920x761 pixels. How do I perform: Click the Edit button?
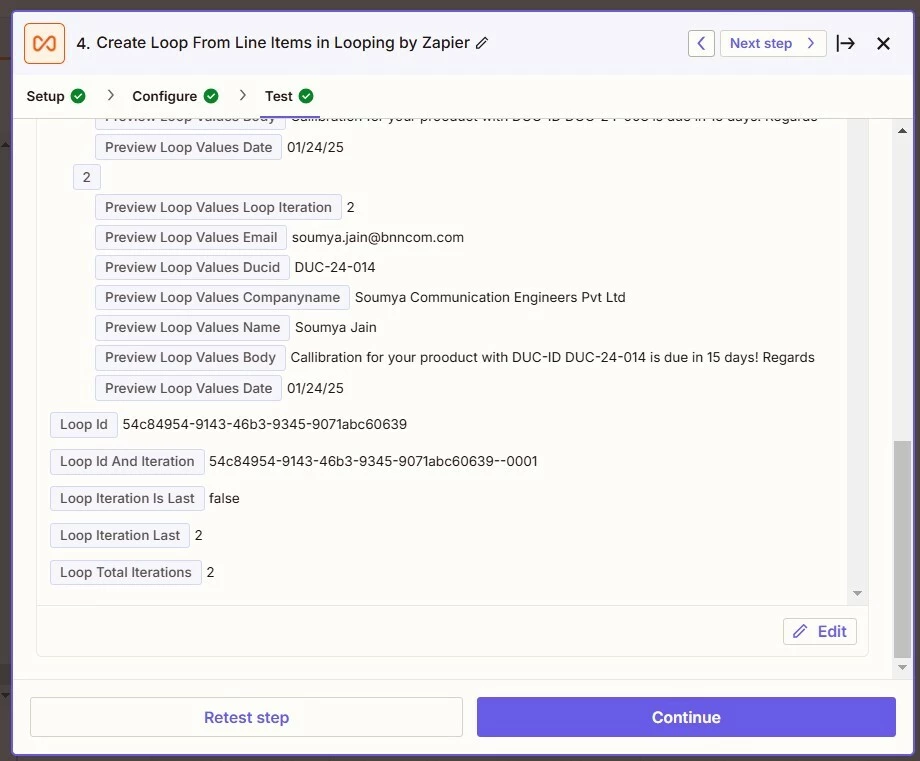[820, 631]
